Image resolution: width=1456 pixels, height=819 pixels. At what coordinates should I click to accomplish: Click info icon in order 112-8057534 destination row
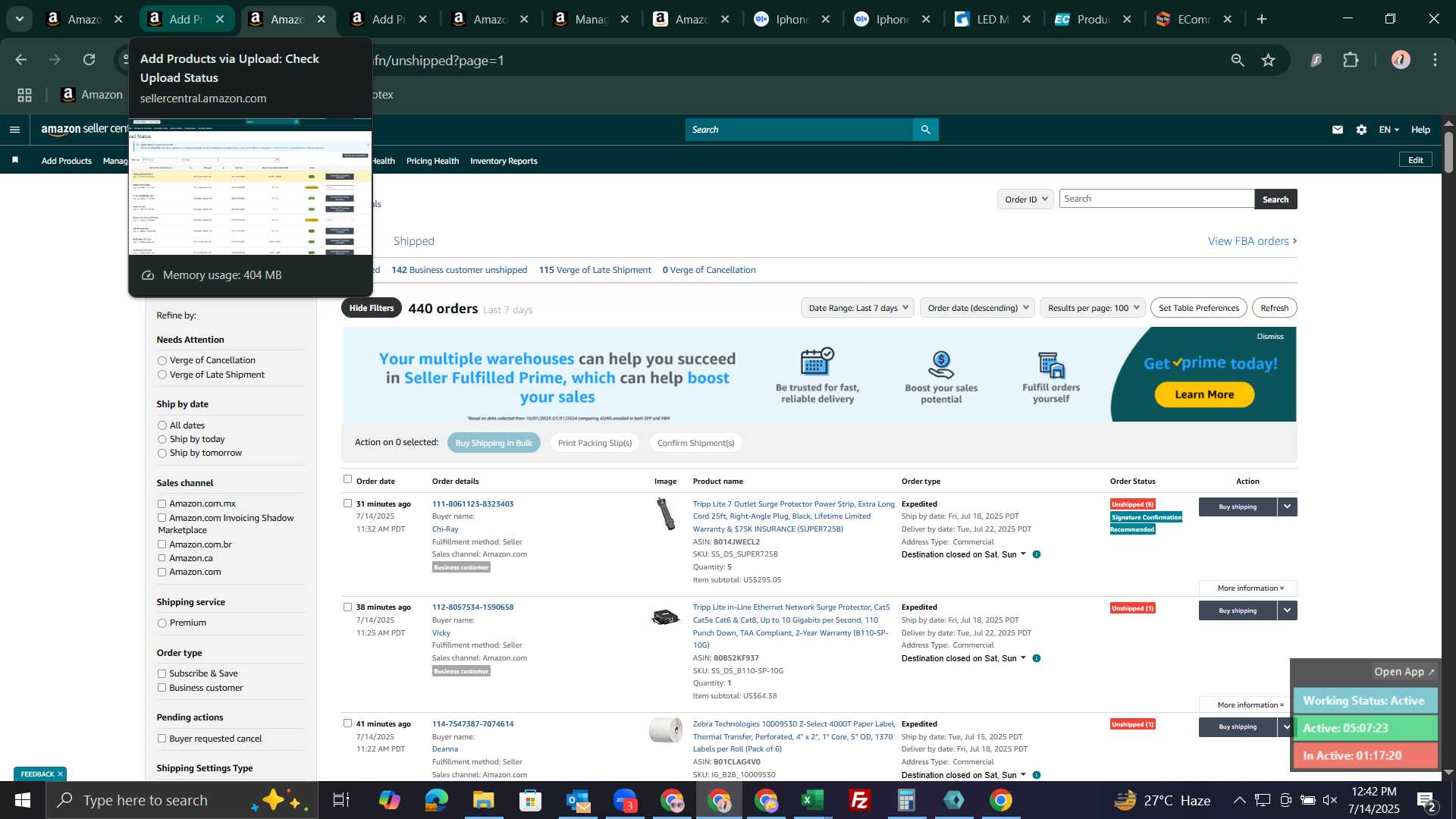(x=1037, y=658)
